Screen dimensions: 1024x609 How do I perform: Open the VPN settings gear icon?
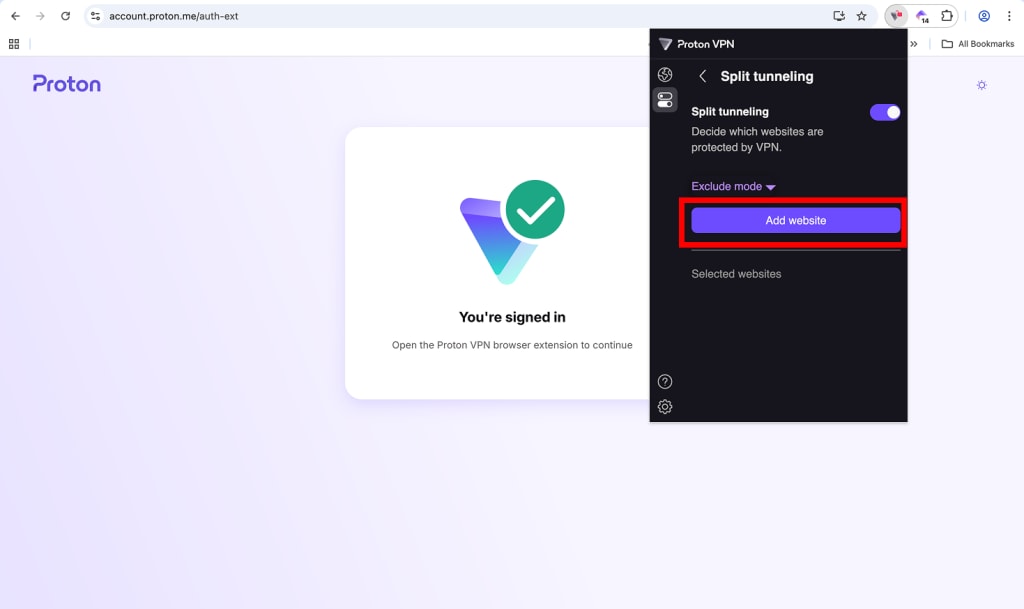[x=665, y=407]
